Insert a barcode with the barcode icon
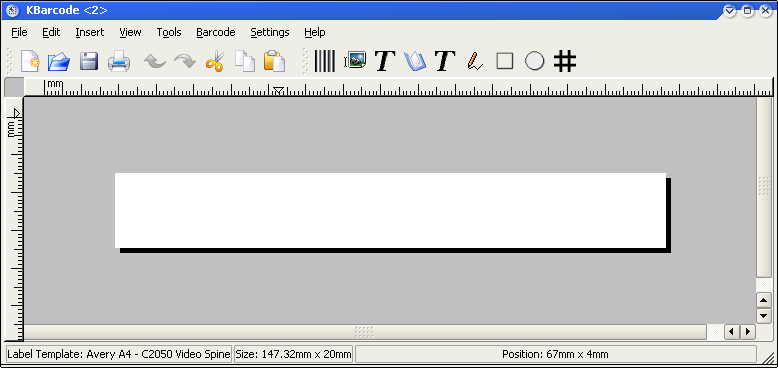Viewport: 778px width, 368px height. pyautogui.click(x=324, y=61)
